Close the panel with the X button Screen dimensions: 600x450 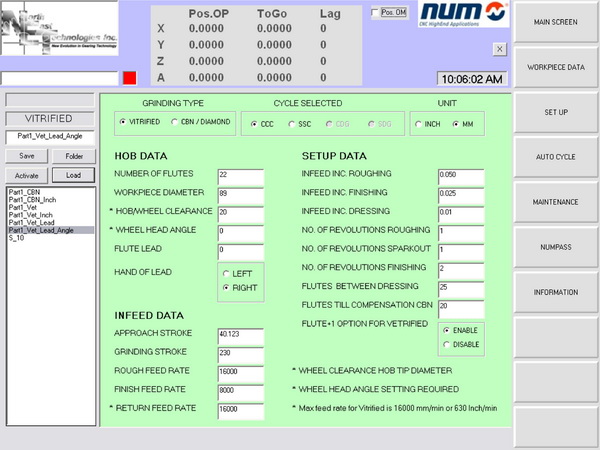(499, 49)
